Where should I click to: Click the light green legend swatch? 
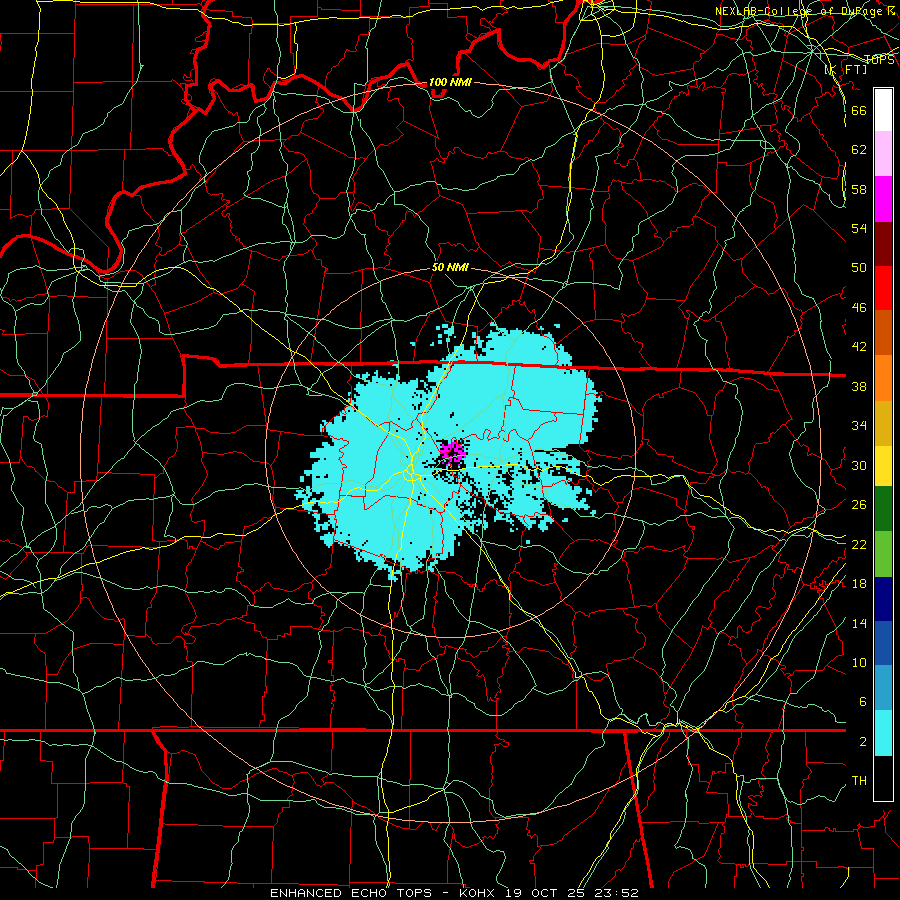pos(883,554)
